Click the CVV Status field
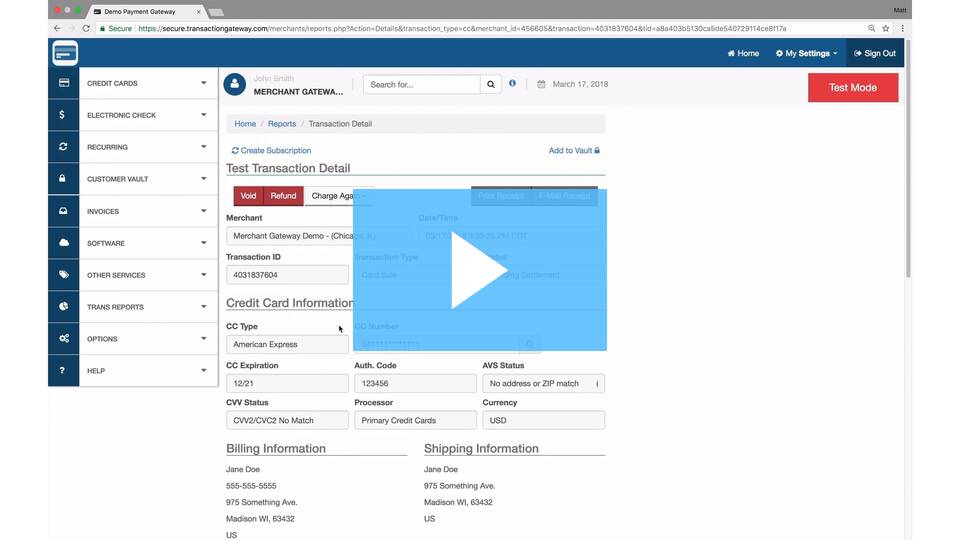Image resolution: width=960 pixels, height=540 pixels. click(287, 421)
